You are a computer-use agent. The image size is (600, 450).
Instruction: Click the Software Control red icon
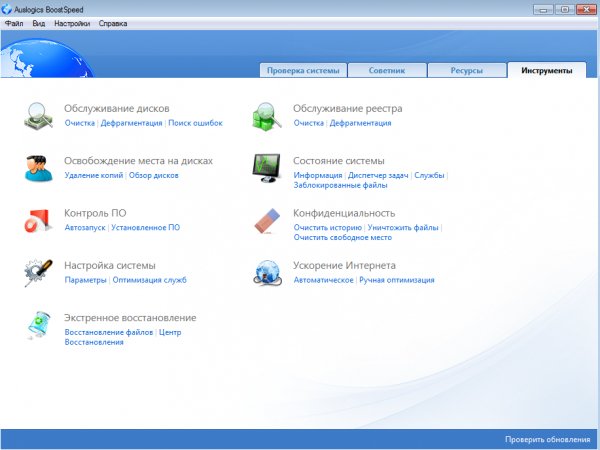[38, 221]
